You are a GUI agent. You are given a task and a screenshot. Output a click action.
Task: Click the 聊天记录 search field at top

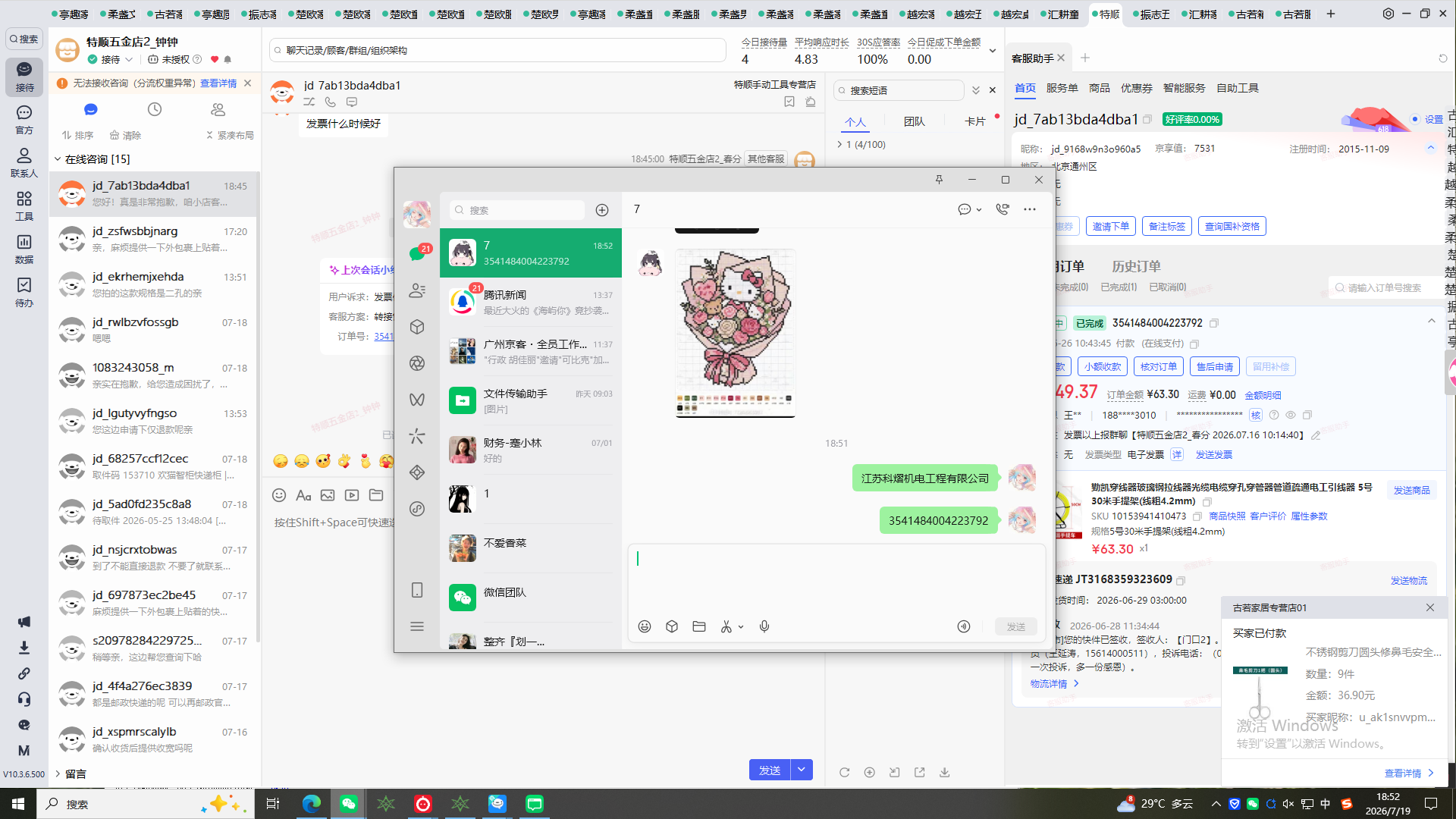pos(497,50)
